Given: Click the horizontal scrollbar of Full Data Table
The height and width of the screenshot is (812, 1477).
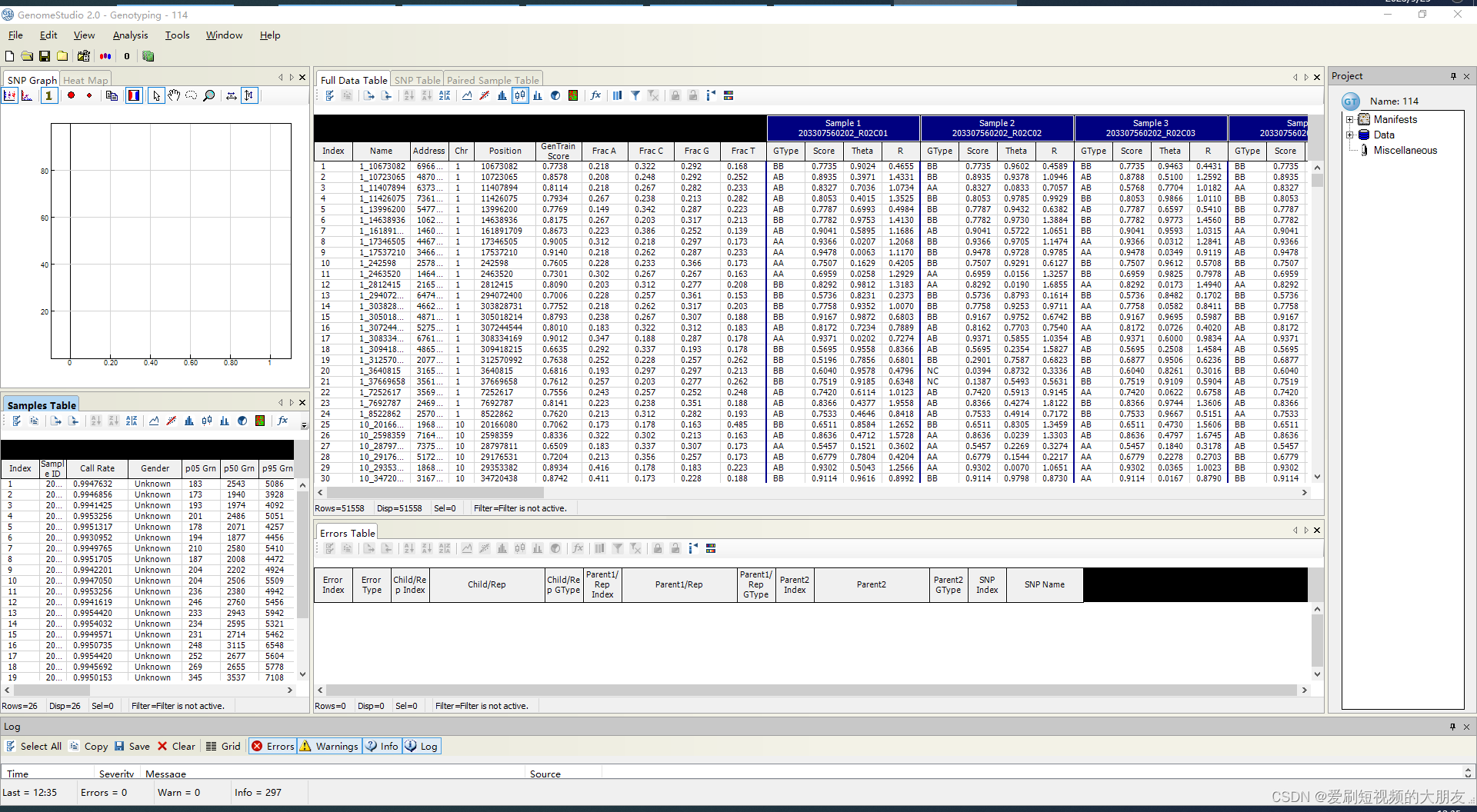Looking at the screenshot, I should click(x=431, y=493).
